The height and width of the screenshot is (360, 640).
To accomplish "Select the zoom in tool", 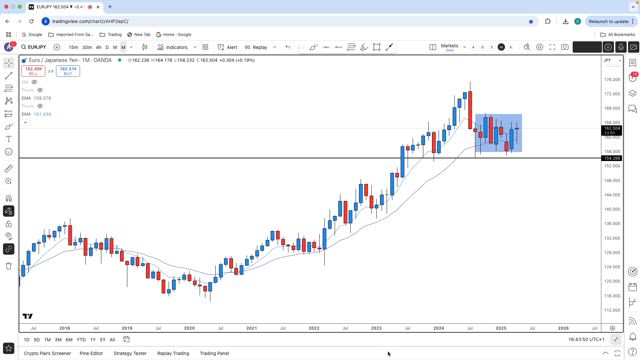I will (9, 181).
